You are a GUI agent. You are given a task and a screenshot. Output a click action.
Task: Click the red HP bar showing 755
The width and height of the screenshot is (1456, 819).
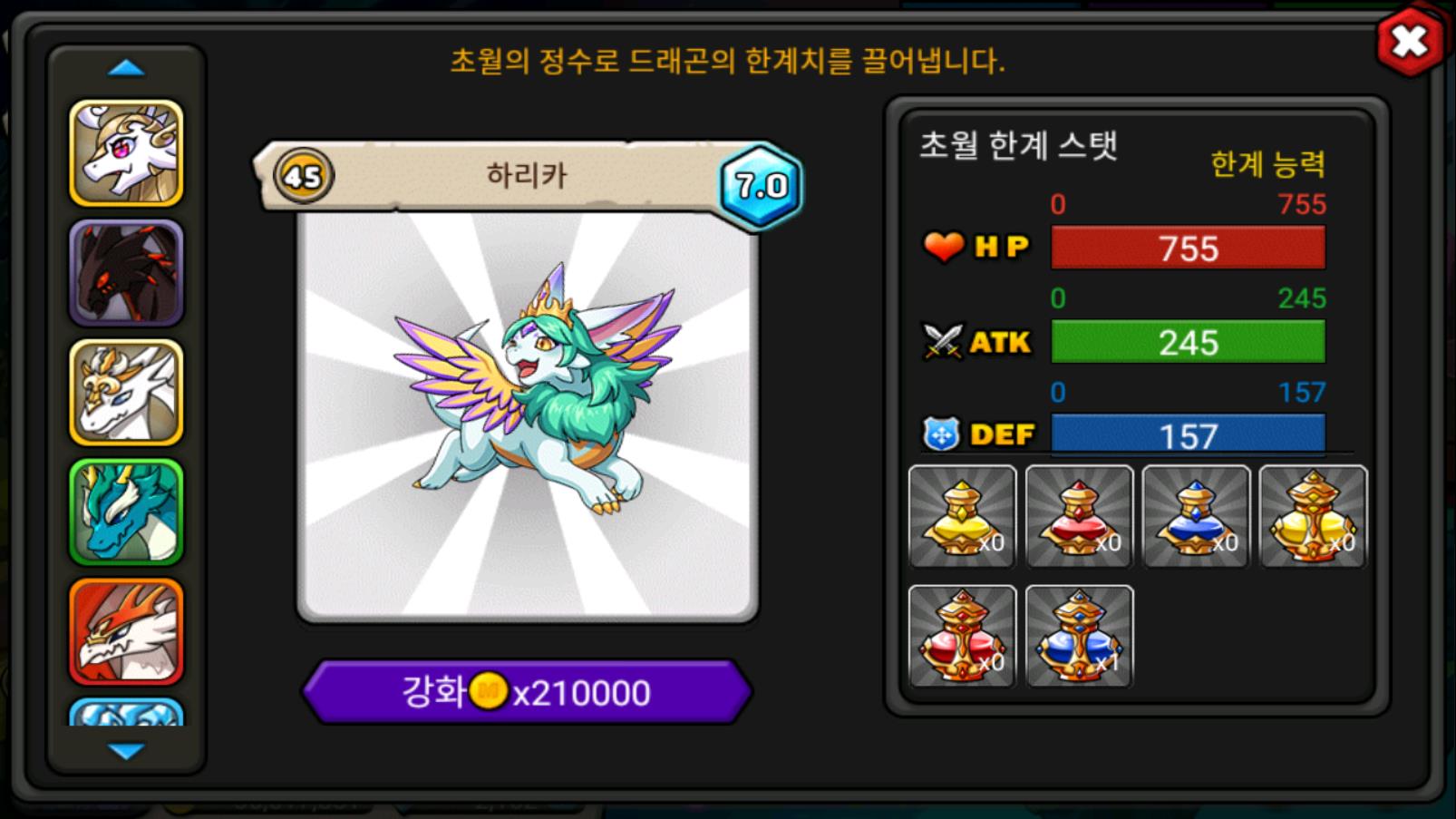pos(1188,248)
